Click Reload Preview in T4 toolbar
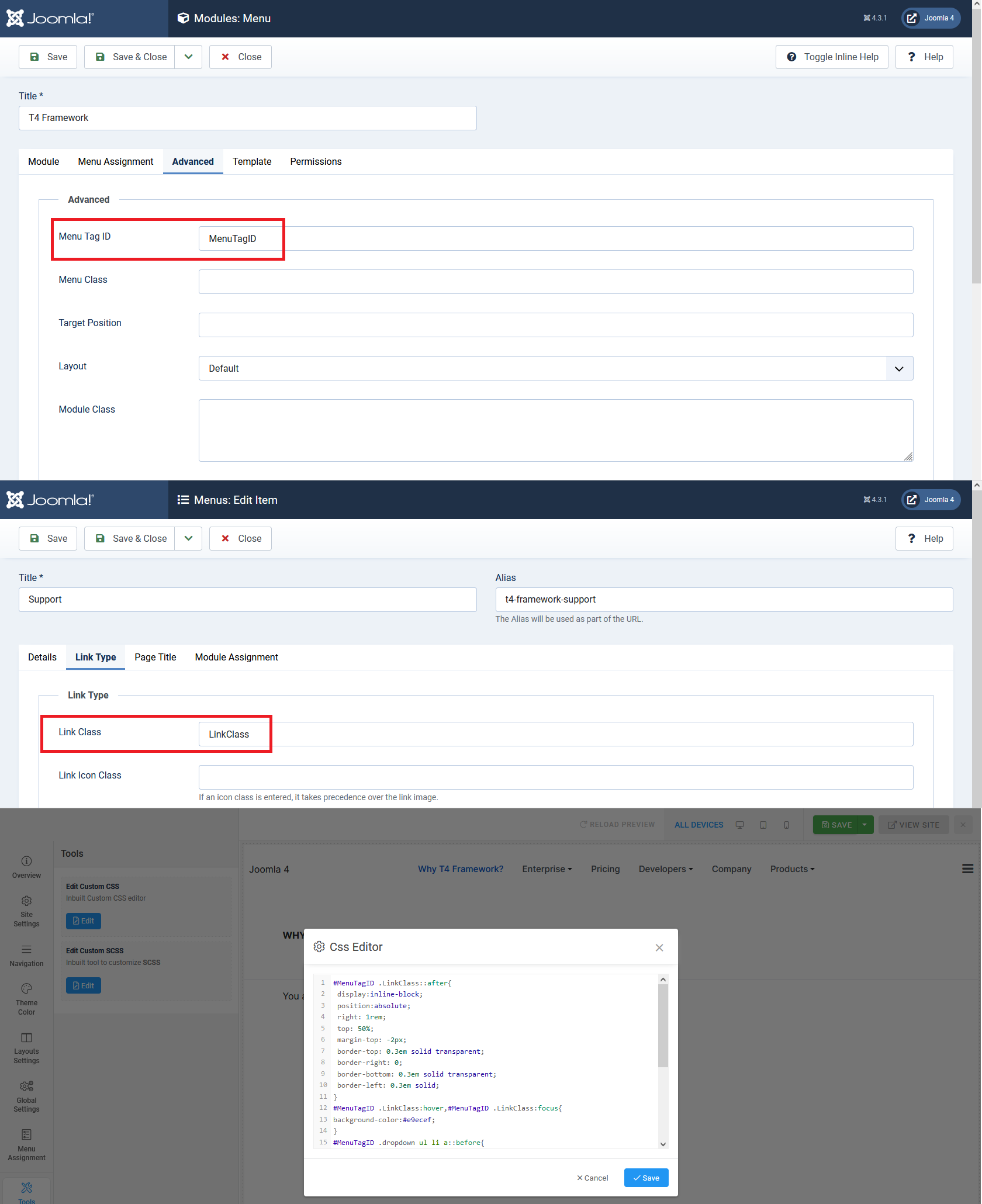The width and height of the screenshot is (982, 1204). click(617, 825)
